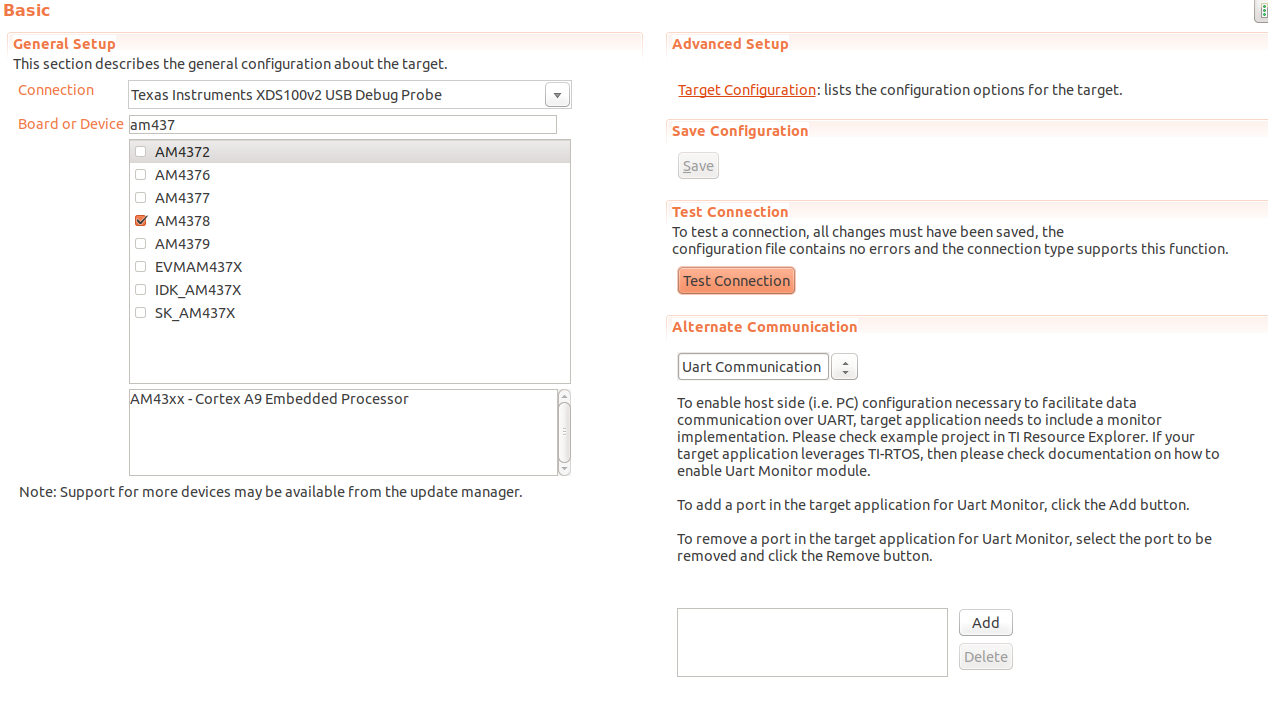Open the Target Configuration link
This screenshot has width=1268, height=711.
(x=746, y=90)
